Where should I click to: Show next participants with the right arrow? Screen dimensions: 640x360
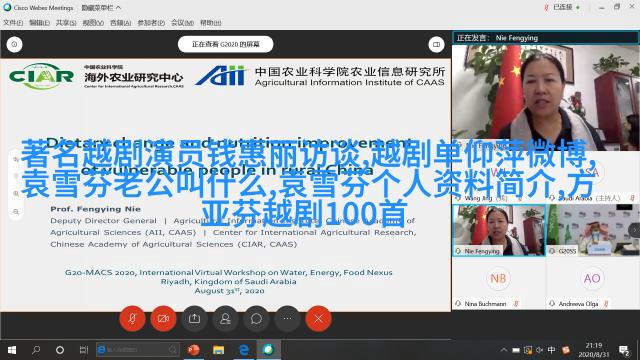click(635, 230)
